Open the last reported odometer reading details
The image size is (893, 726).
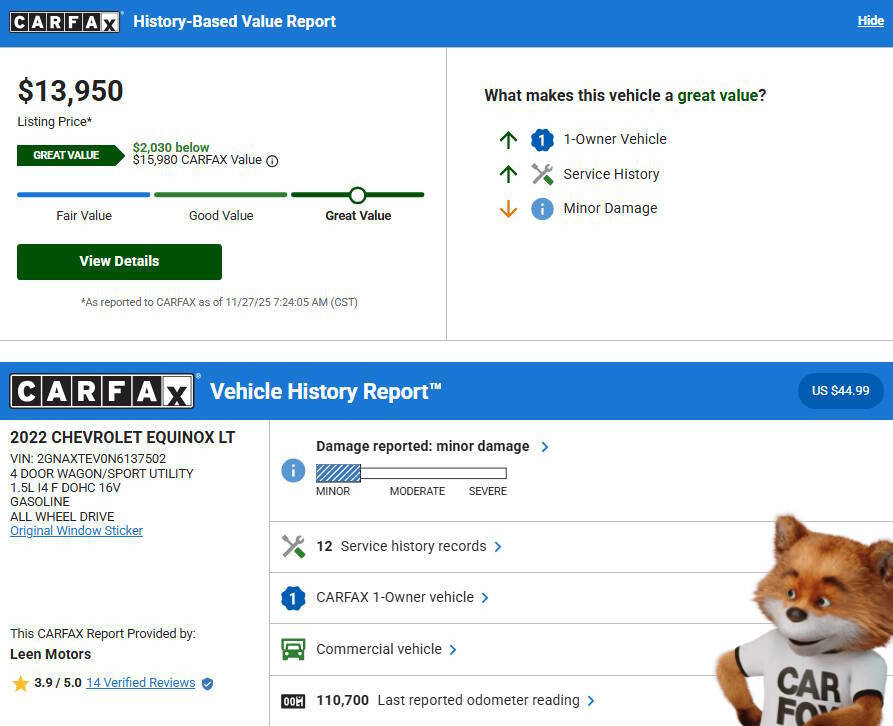point(590,700)
